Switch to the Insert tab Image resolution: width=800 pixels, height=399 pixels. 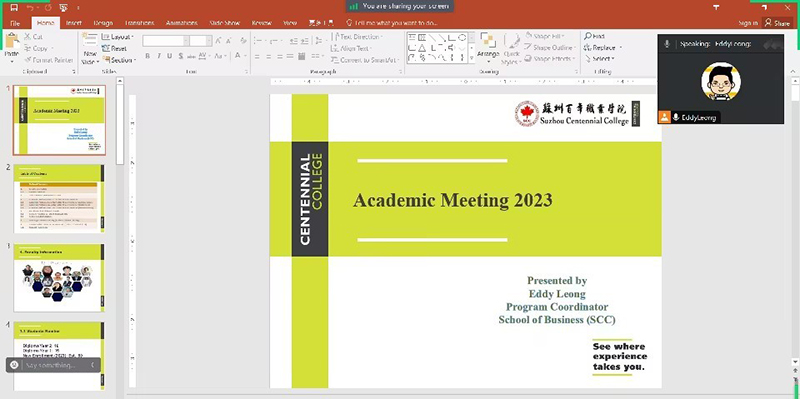tap(73, 23)
